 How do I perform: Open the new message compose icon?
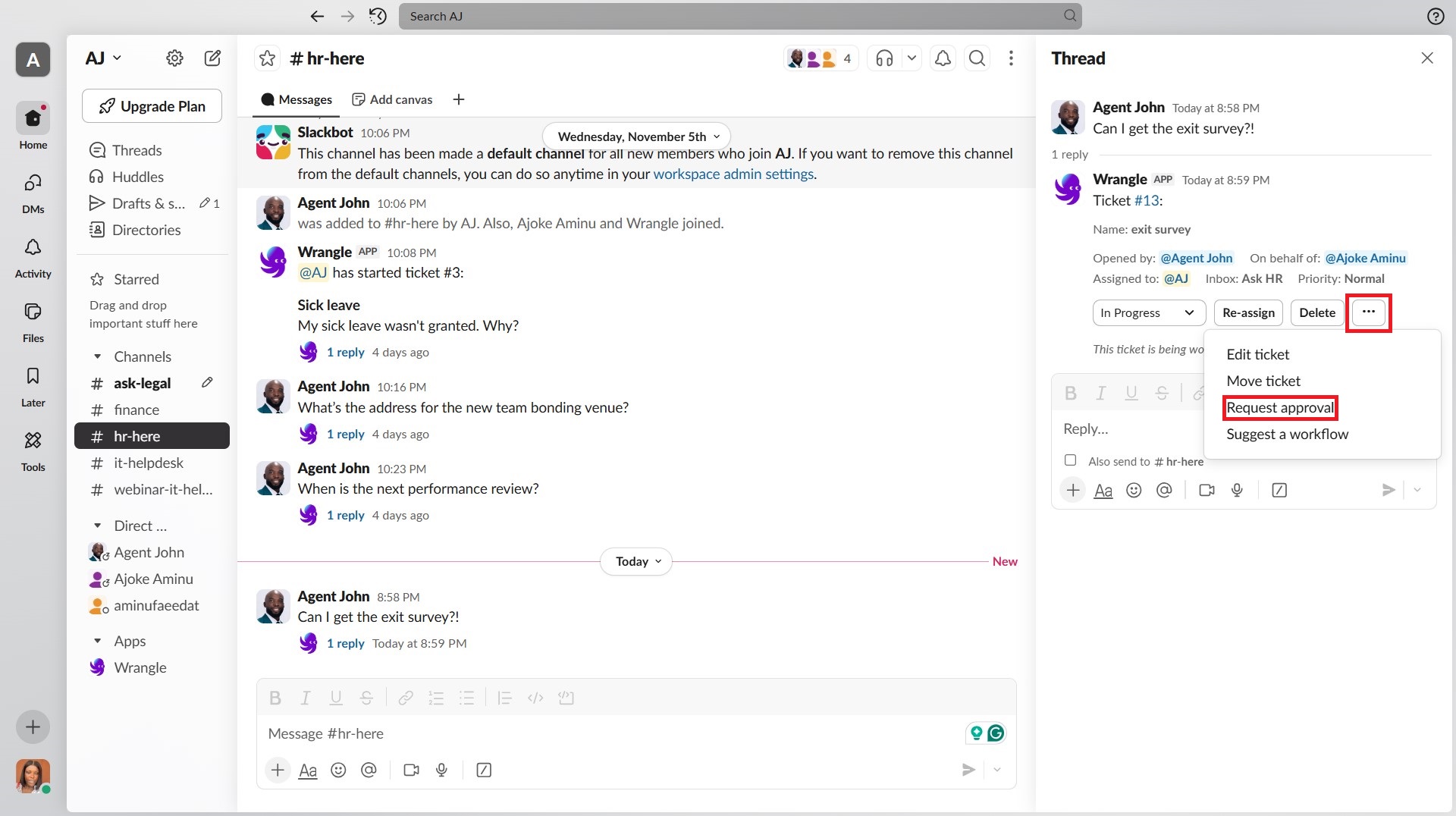coord(212,58)
